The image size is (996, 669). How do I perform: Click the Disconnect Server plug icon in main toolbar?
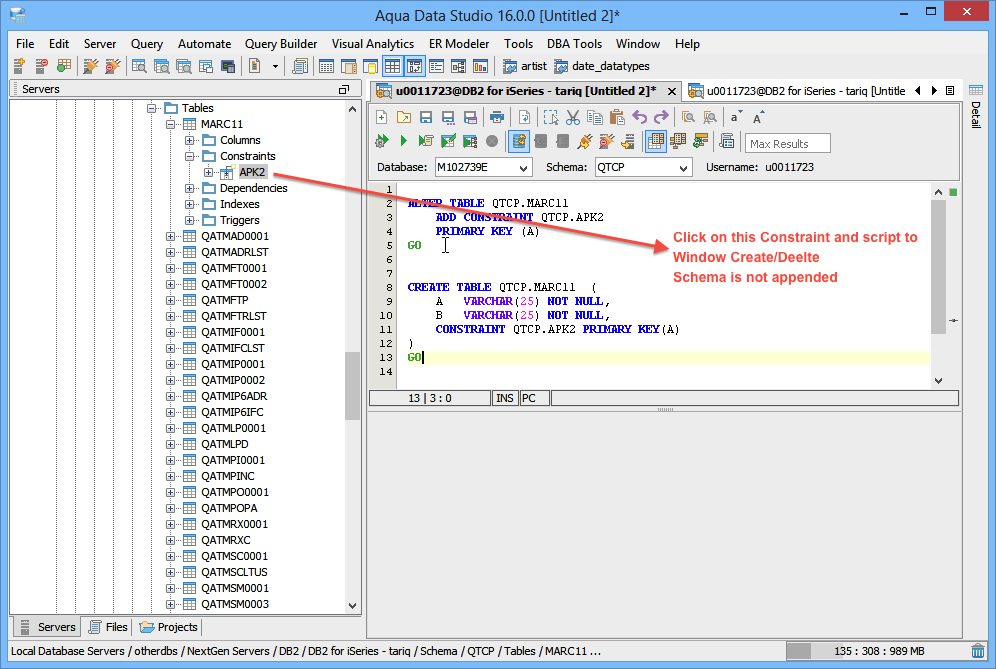112,66
